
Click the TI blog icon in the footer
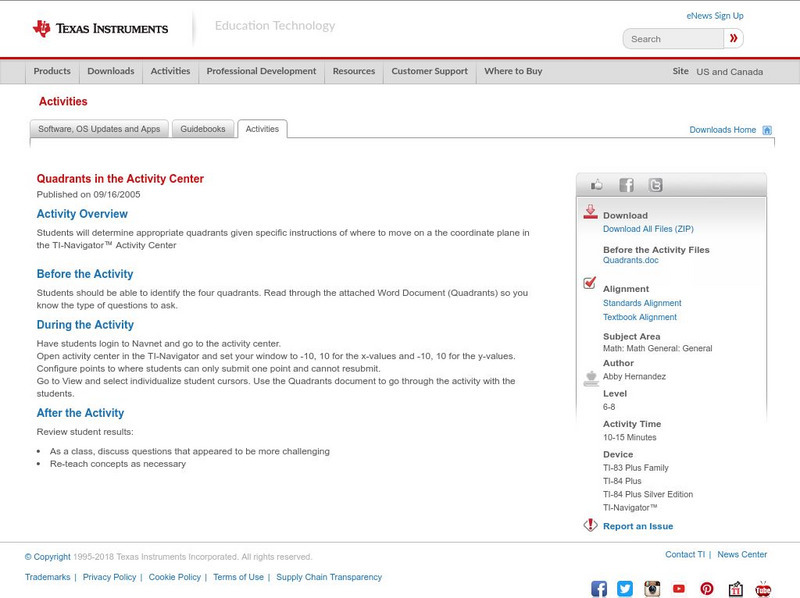(x=735, y=589)
